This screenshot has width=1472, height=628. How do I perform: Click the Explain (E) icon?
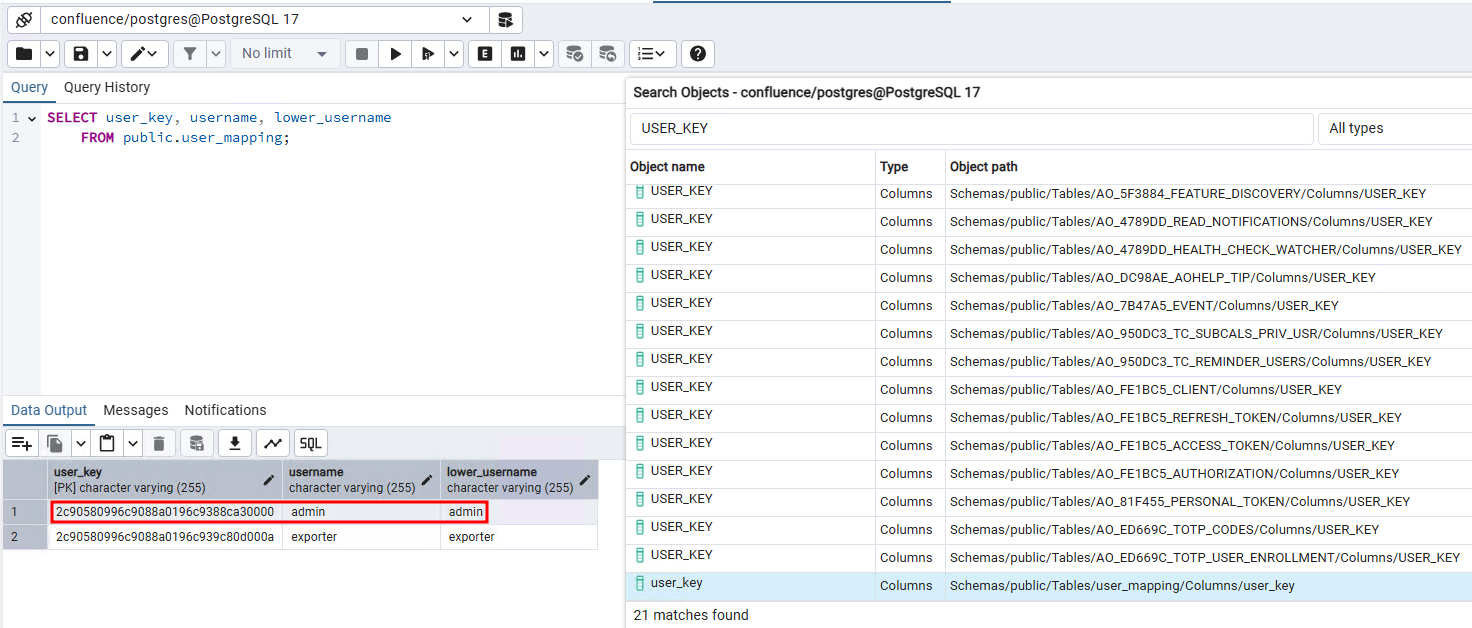coord(485,54)
